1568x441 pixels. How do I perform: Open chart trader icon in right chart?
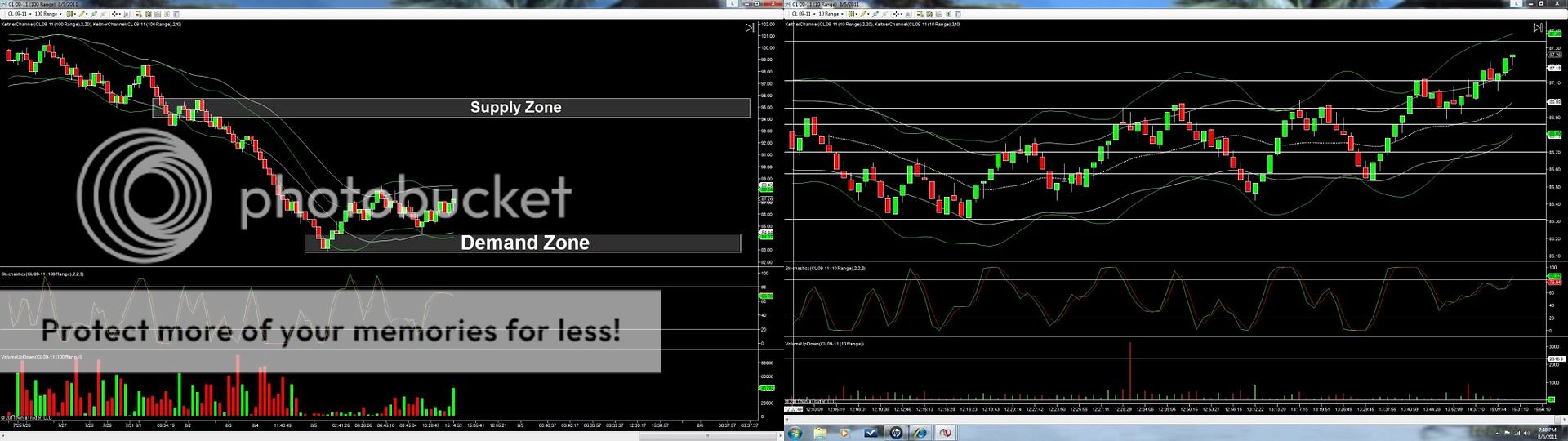coord(920,14)
